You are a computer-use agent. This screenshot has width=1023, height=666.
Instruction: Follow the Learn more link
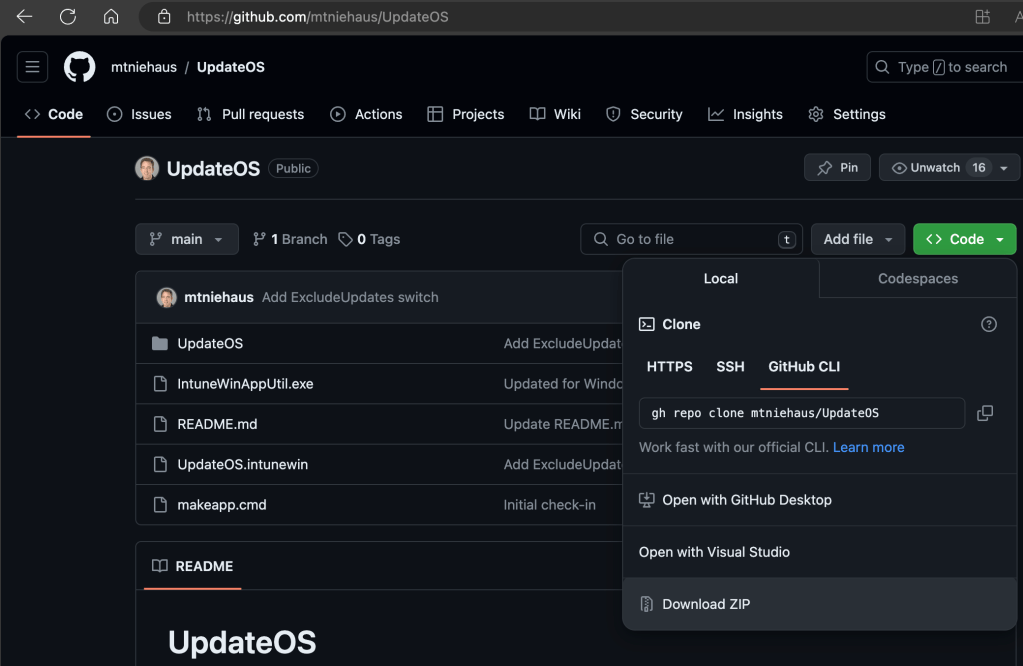(x=868, y=447)
